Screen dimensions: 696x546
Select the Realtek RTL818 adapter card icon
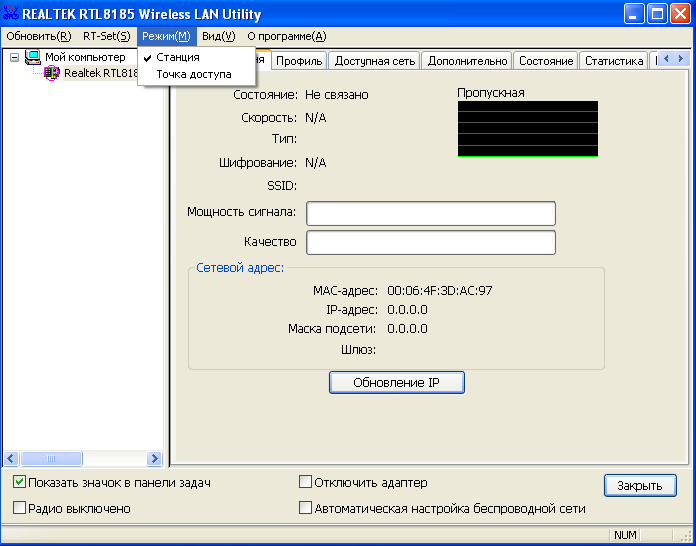pos(52,73)
